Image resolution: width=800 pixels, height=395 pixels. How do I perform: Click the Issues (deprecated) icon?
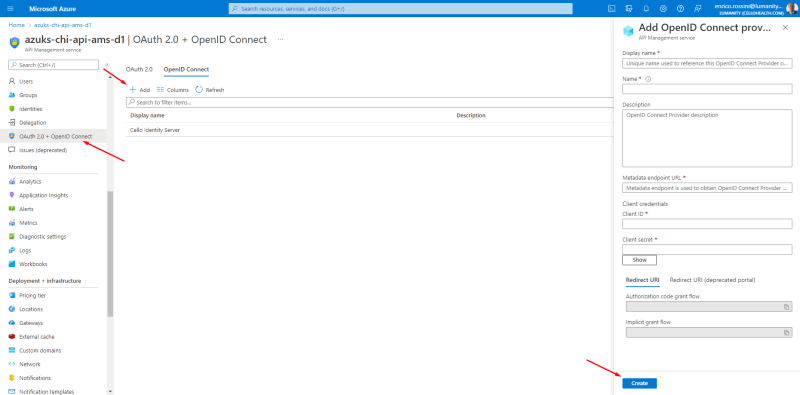tap(12, 150)
